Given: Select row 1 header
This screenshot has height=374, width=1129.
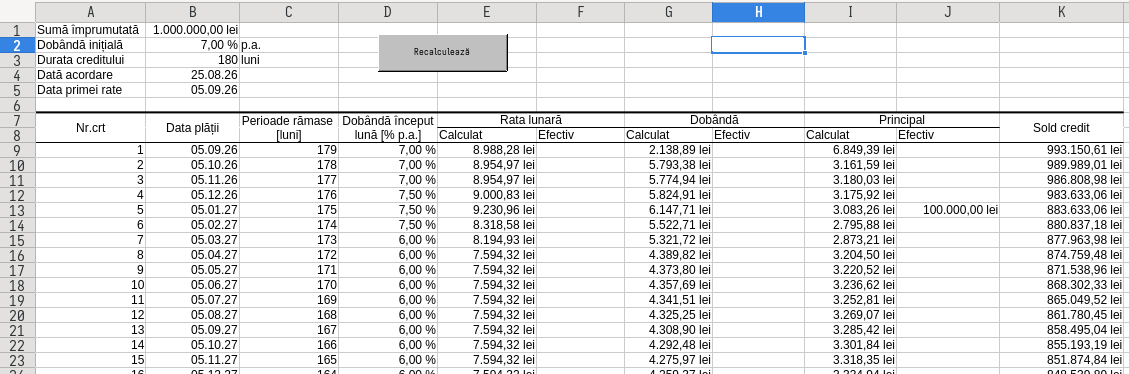Looking at the screenshot, I should point(17,30).
